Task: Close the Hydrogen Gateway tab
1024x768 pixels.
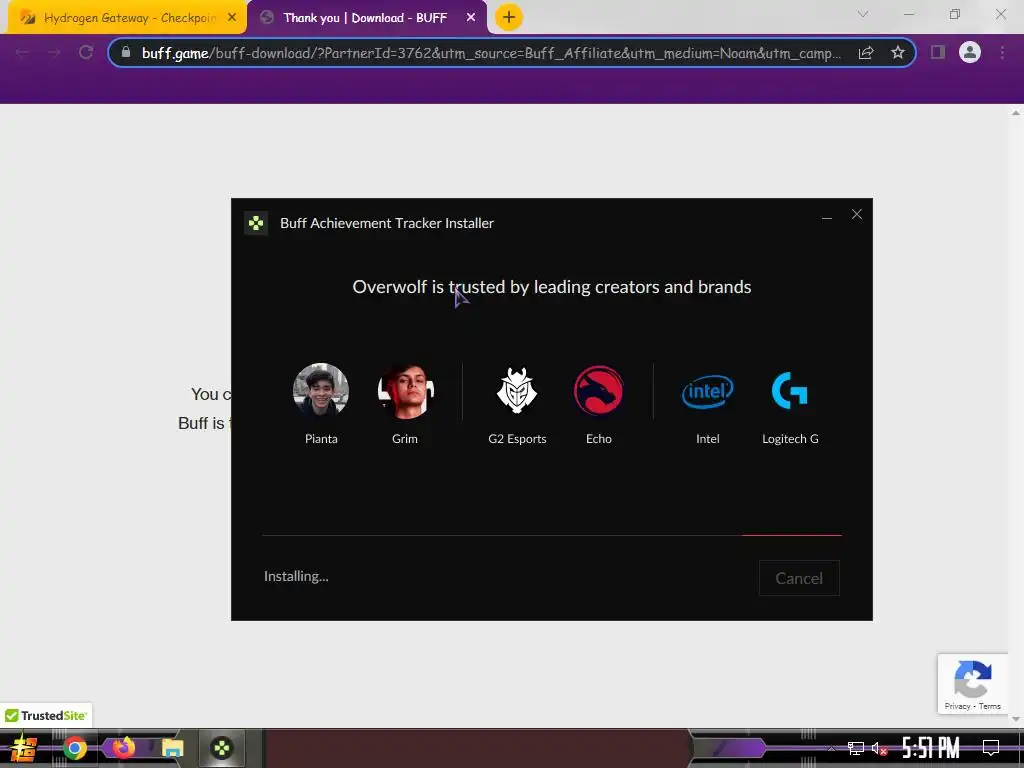Action: tap(232, 18)
